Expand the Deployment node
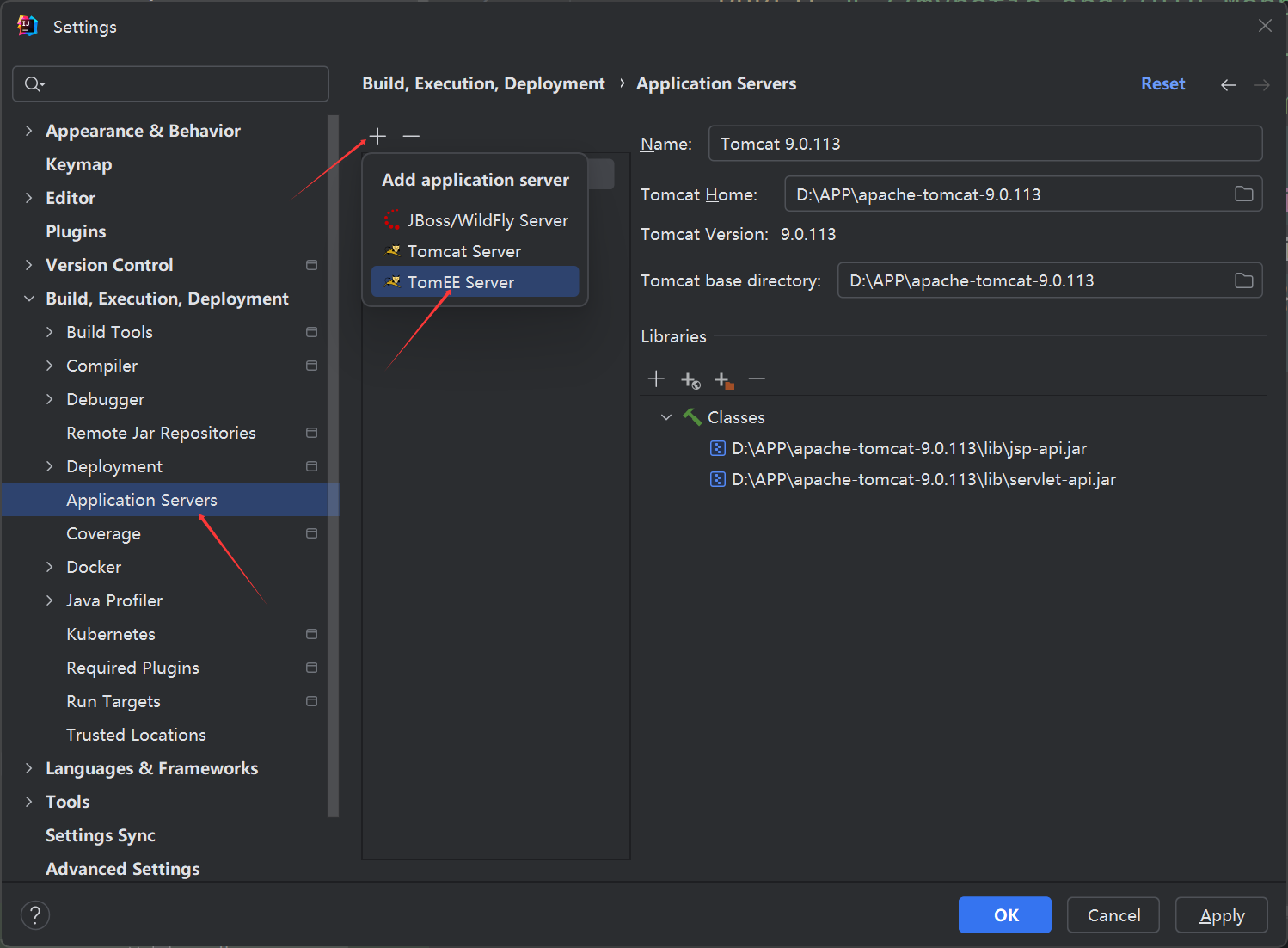The height and width of the screenshot is (948, 1288). pyautogui.click(x=49, y=466)
